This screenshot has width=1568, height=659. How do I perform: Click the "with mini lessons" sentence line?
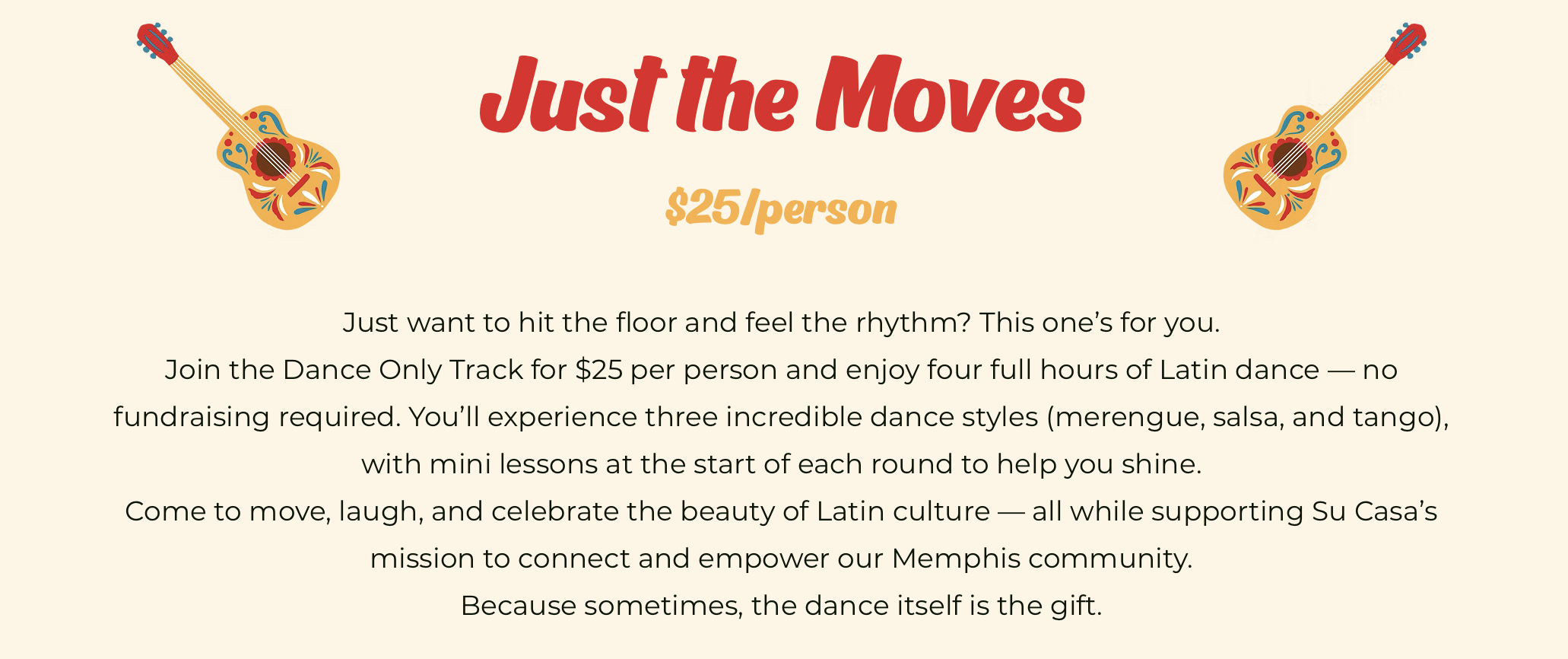coord(782,464)
